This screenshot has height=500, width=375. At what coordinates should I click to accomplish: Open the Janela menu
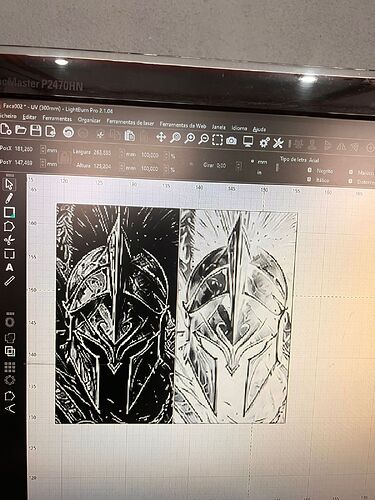(219, 127)
